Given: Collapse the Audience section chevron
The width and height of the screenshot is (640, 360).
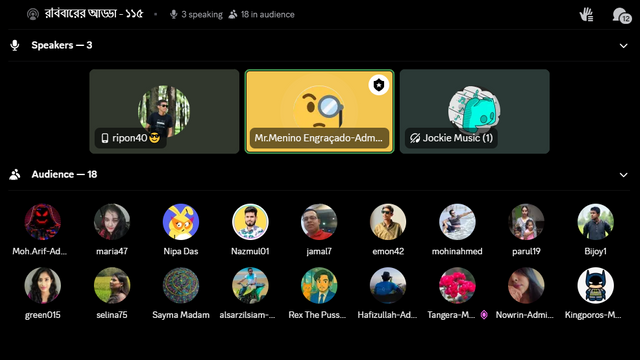Looking at the screenshot, I should 623,175.
